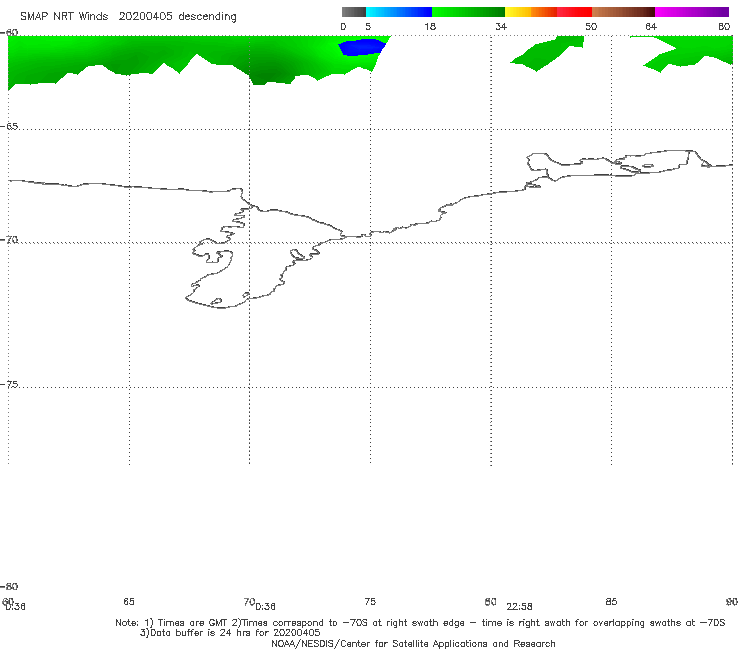This screenshot has width=740, height=650.
Task: Click the '3)Data buffer is 24 hrs' note
Action: click(230, 633)
